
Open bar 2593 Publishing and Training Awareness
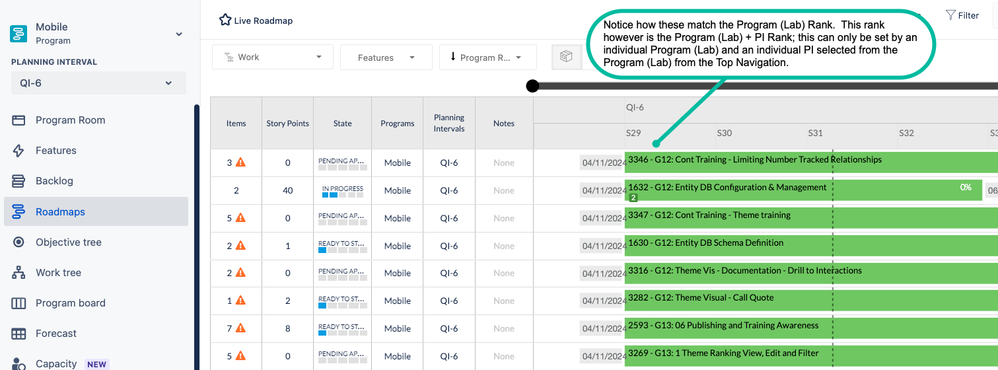[x=812, y=328]
